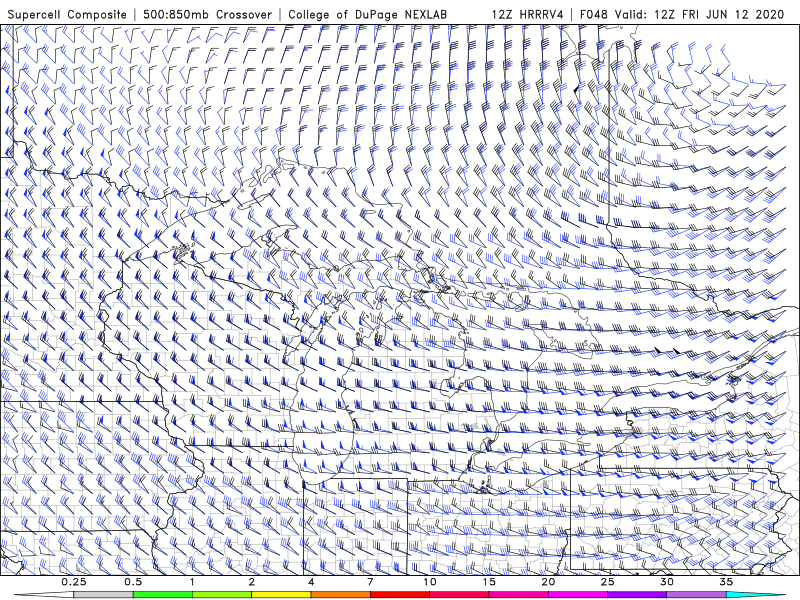The width and height of the screenshot is (800, 600).
Task: Click the colorbar label '4'
Action: [311, 582]
